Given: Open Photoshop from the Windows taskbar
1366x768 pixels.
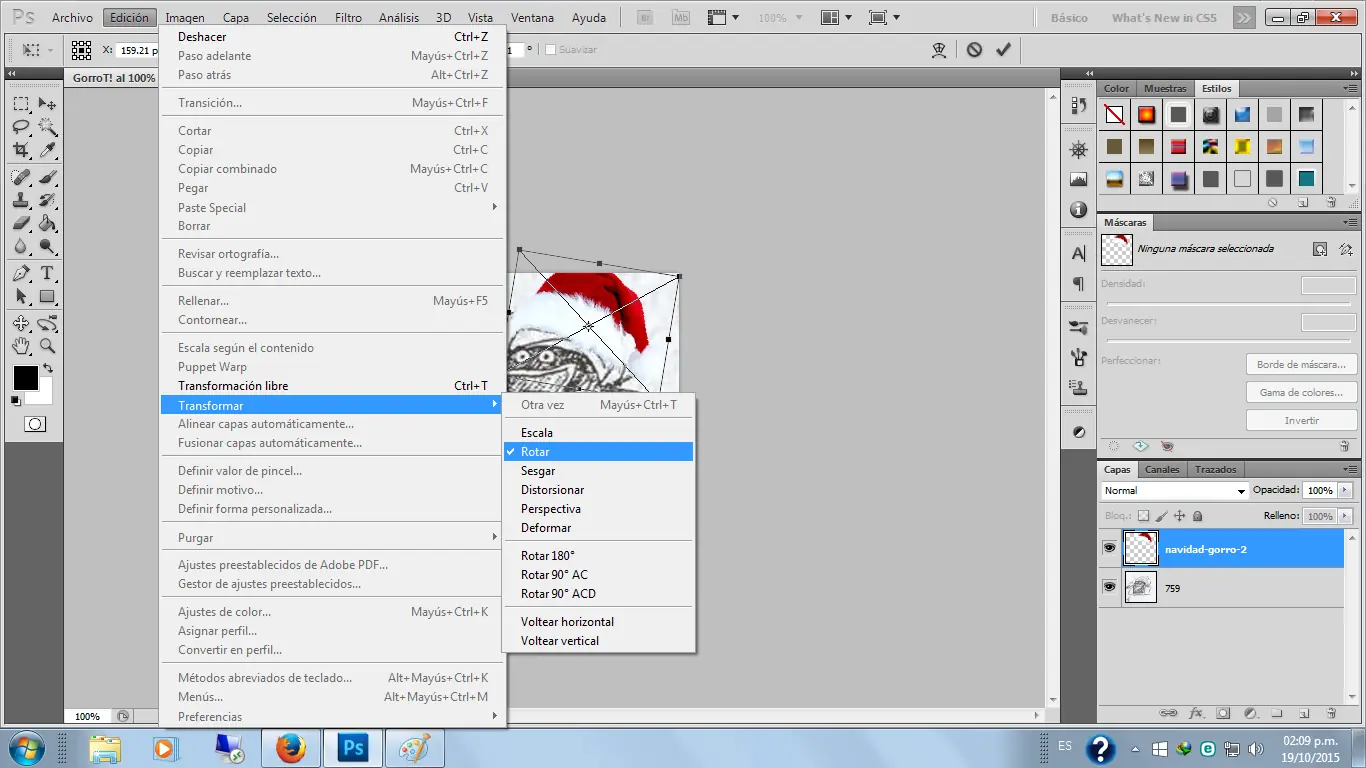Looking at the screenshot, I should pyautogui.click(x=352, y=748).
